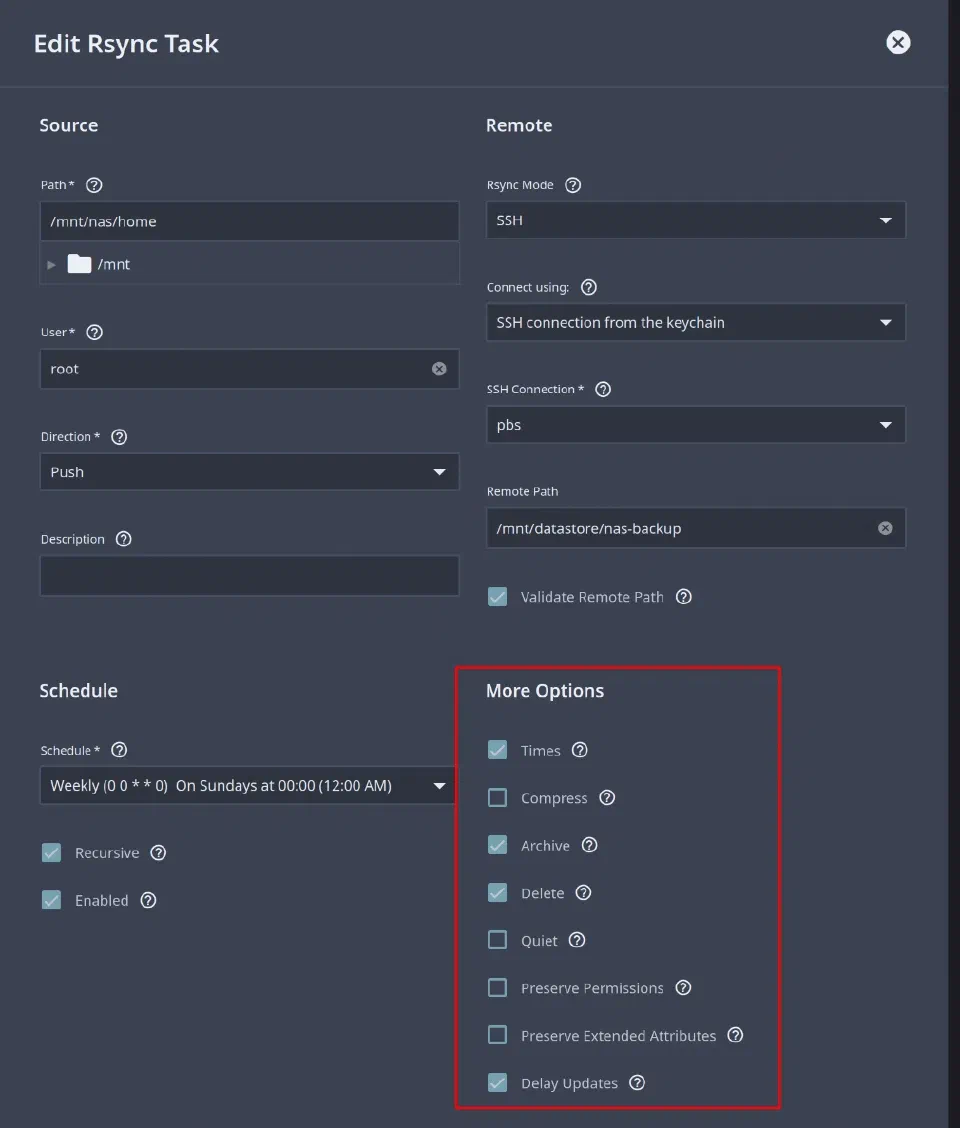Open help tooltip for Archive option

pyautogui.click(x=589, y=845)
